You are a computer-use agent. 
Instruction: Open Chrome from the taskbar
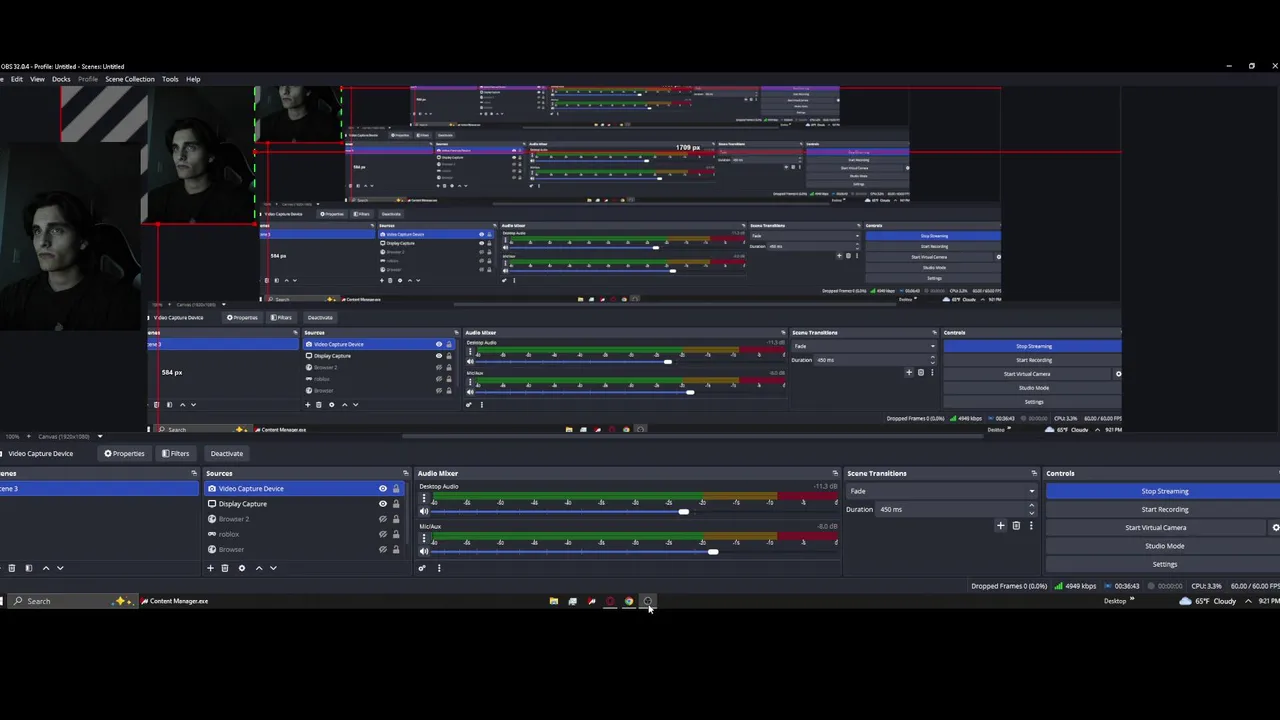[629, 601]
